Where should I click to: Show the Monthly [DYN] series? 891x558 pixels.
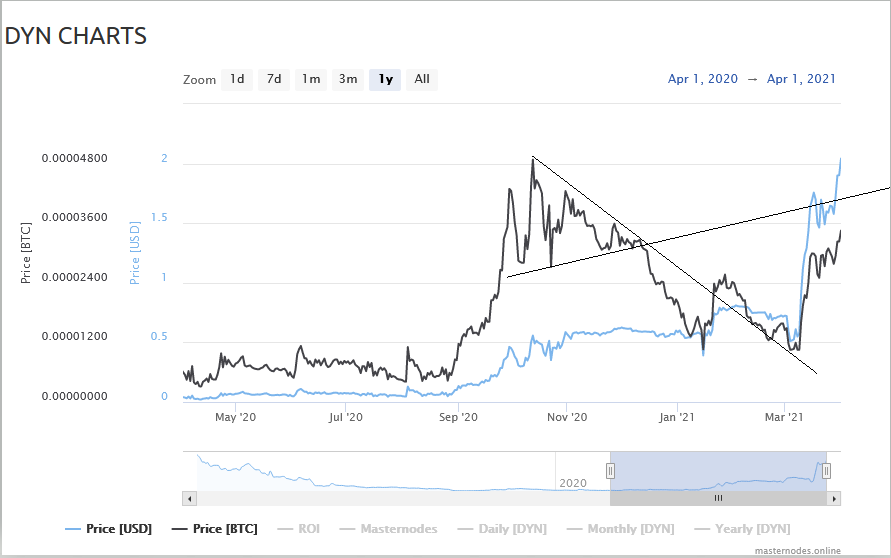coord(621,529)
